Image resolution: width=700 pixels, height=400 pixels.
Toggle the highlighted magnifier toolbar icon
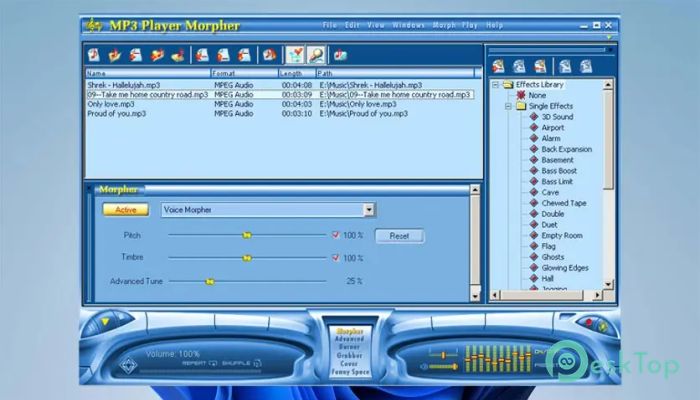316,55
